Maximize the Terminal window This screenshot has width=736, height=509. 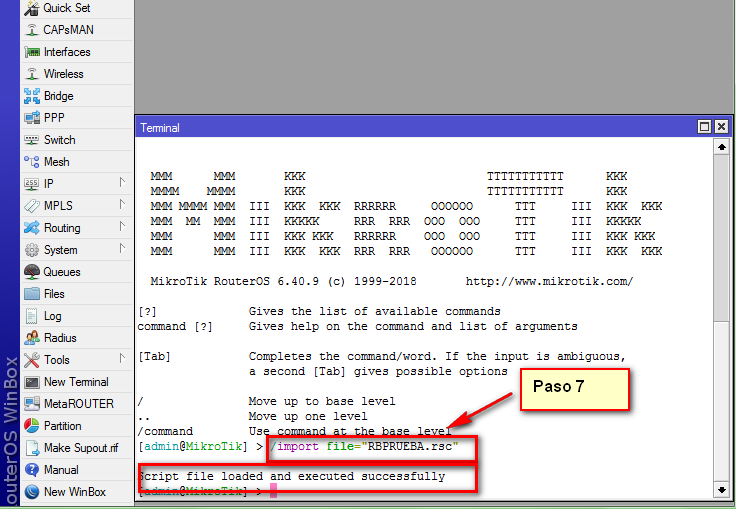pos(704,127)
